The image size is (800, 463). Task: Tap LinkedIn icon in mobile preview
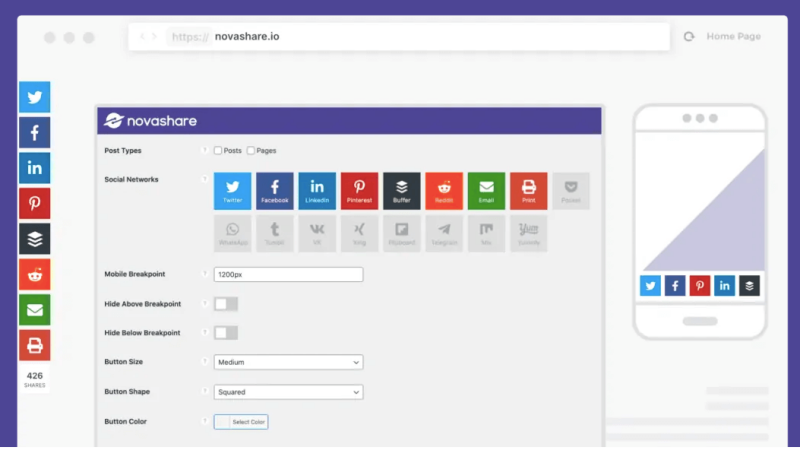(x=724, y=286)
